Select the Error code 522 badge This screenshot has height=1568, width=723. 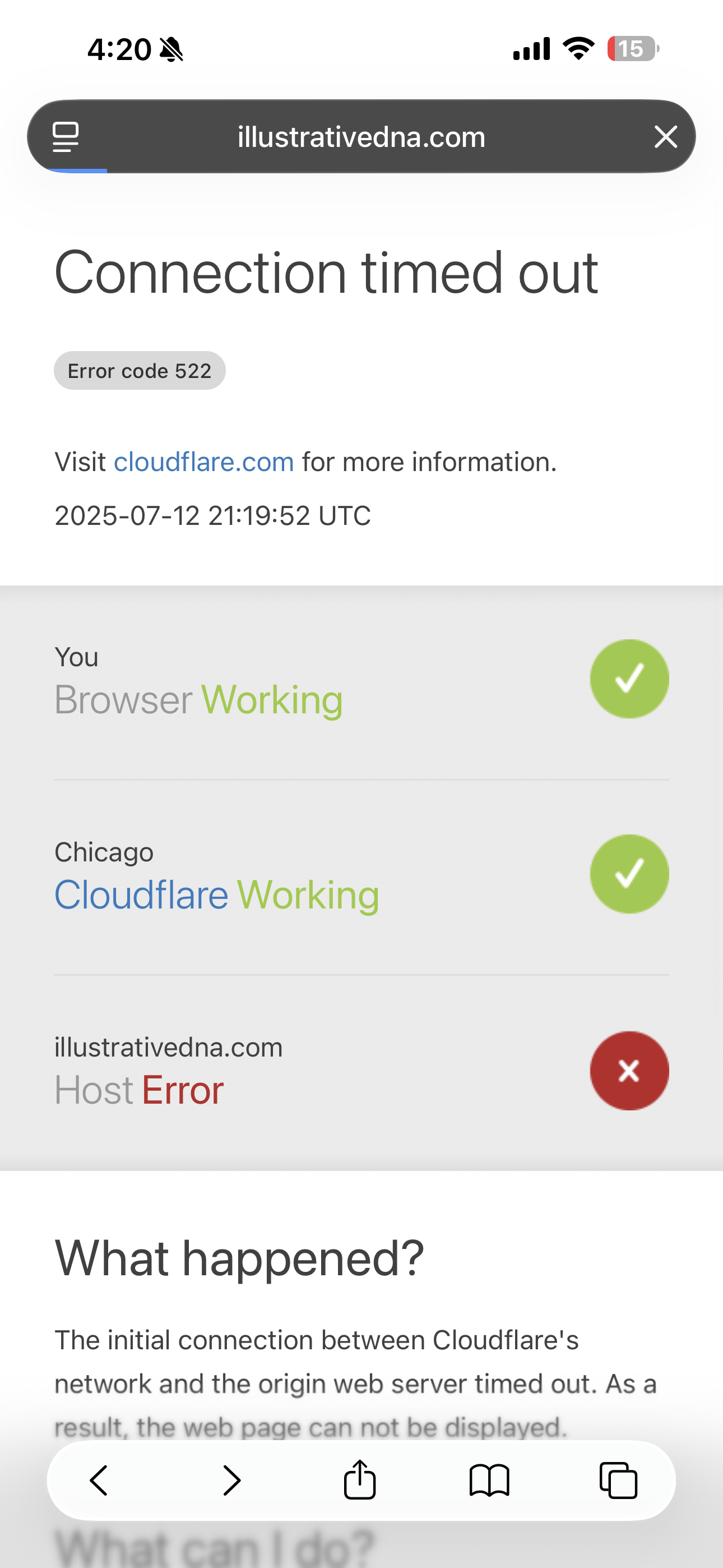140,370
